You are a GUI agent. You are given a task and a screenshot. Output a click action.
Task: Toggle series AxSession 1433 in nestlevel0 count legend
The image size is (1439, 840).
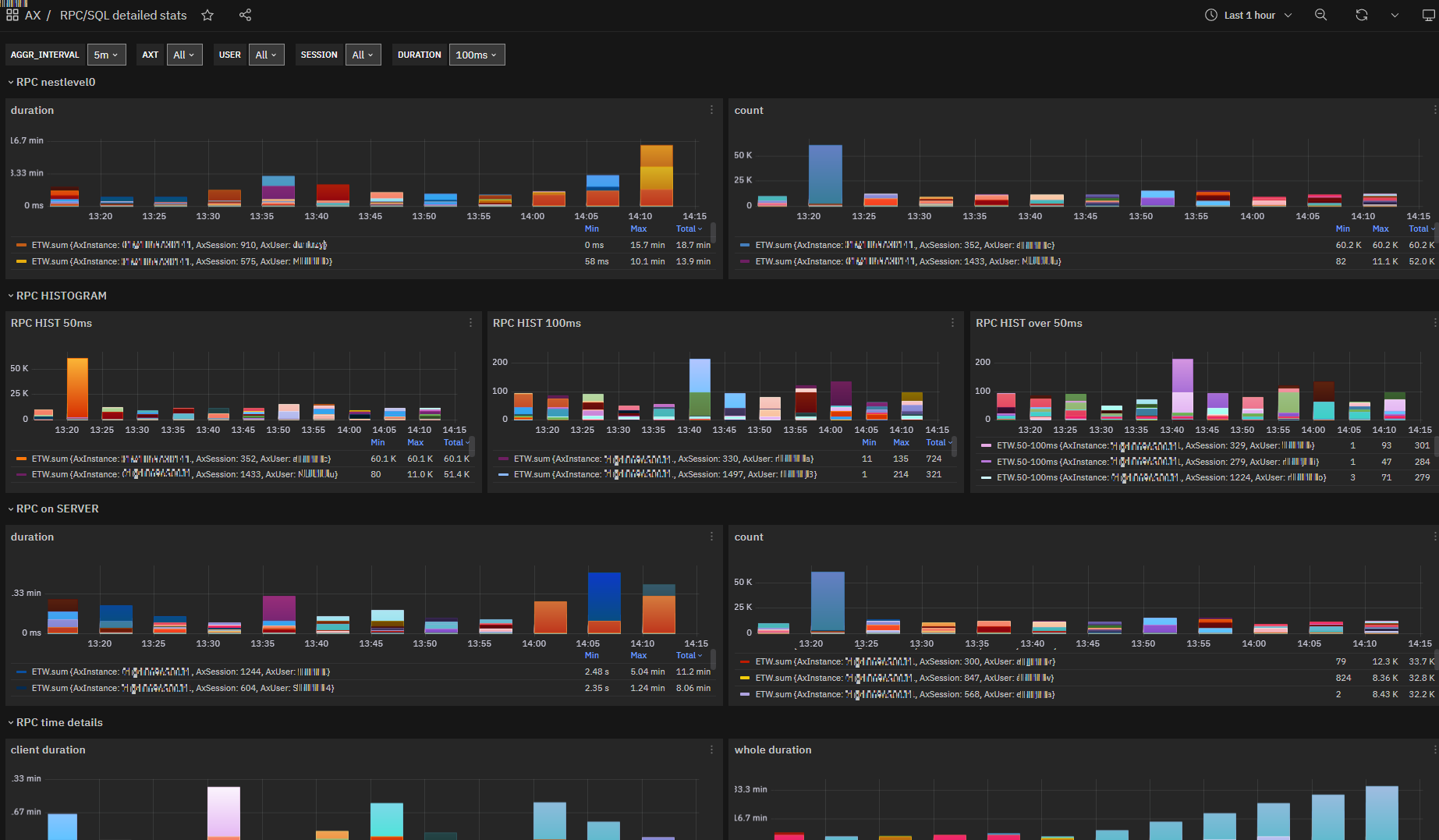[x=908, y=261]
